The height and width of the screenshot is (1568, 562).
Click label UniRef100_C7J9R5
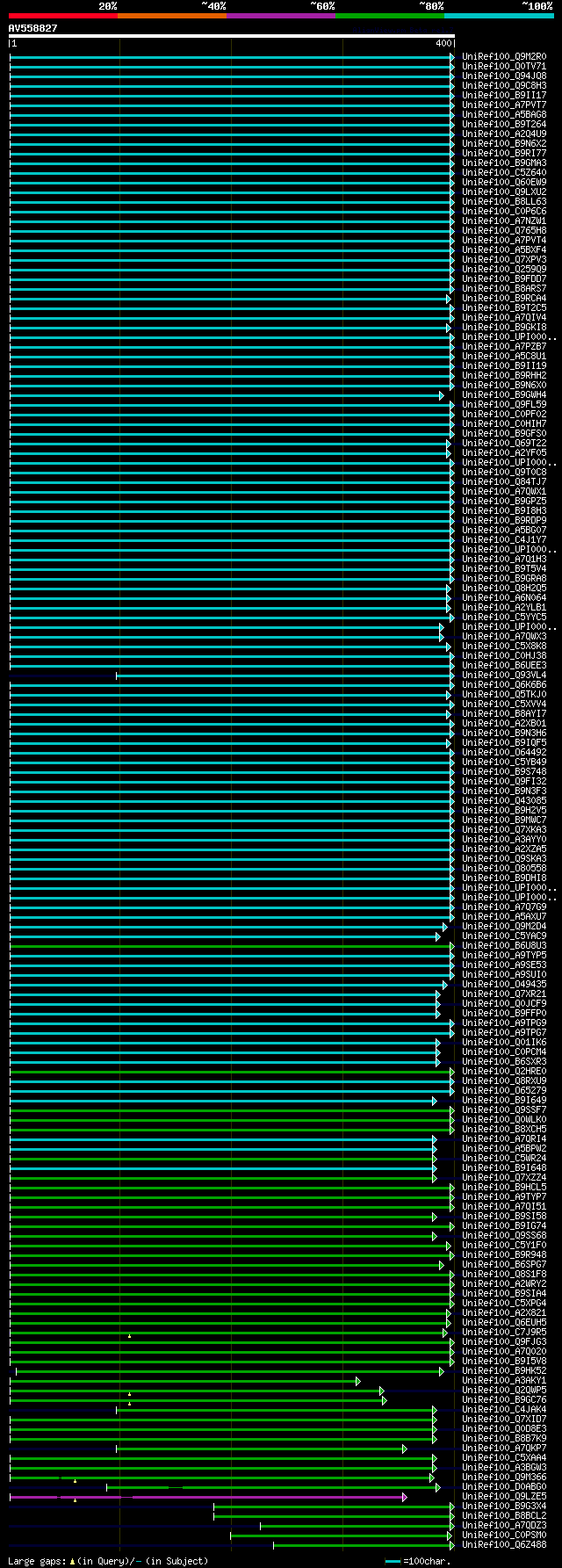coord(504,1332)
